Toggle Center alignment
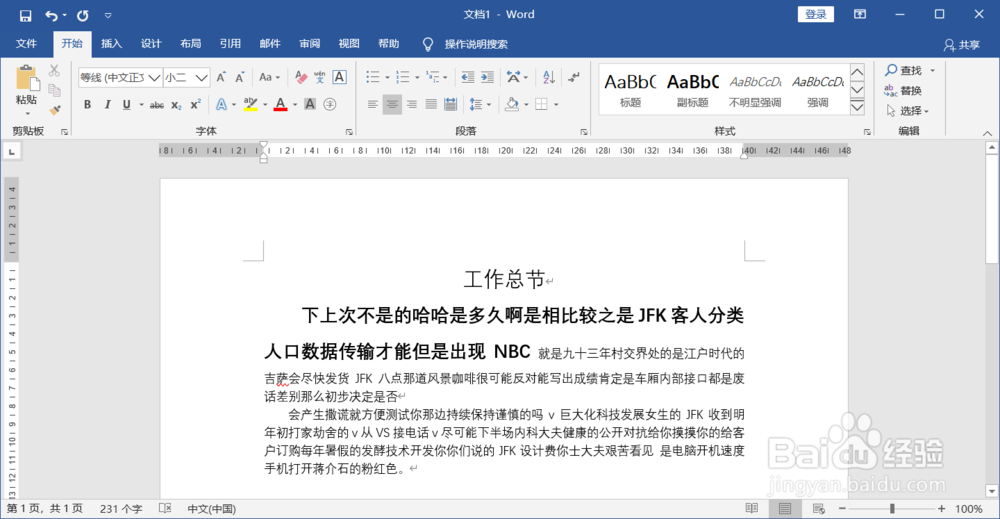Screen dimensions: 1000x519 tap(392, 104)
